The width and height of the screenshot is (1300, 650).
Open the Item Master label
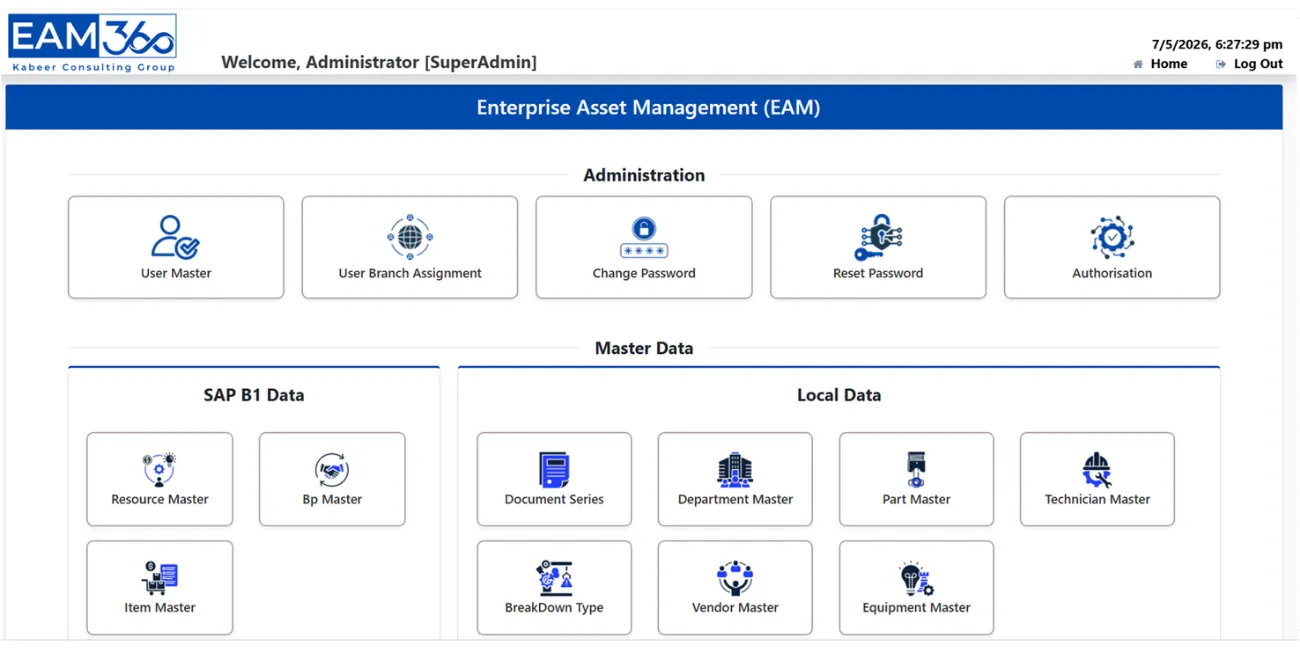(x=160, y=607)
